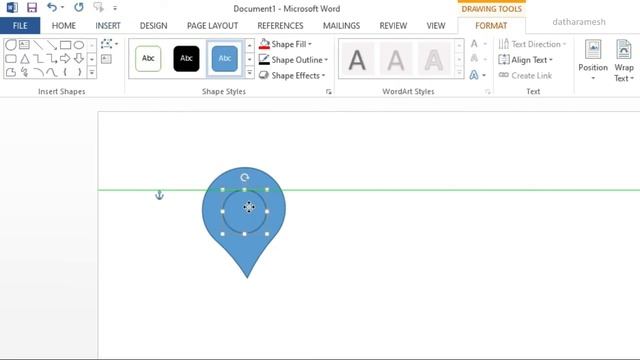Apply the white outlined Abc shape style
640x360 pixels.
(148, 58)
